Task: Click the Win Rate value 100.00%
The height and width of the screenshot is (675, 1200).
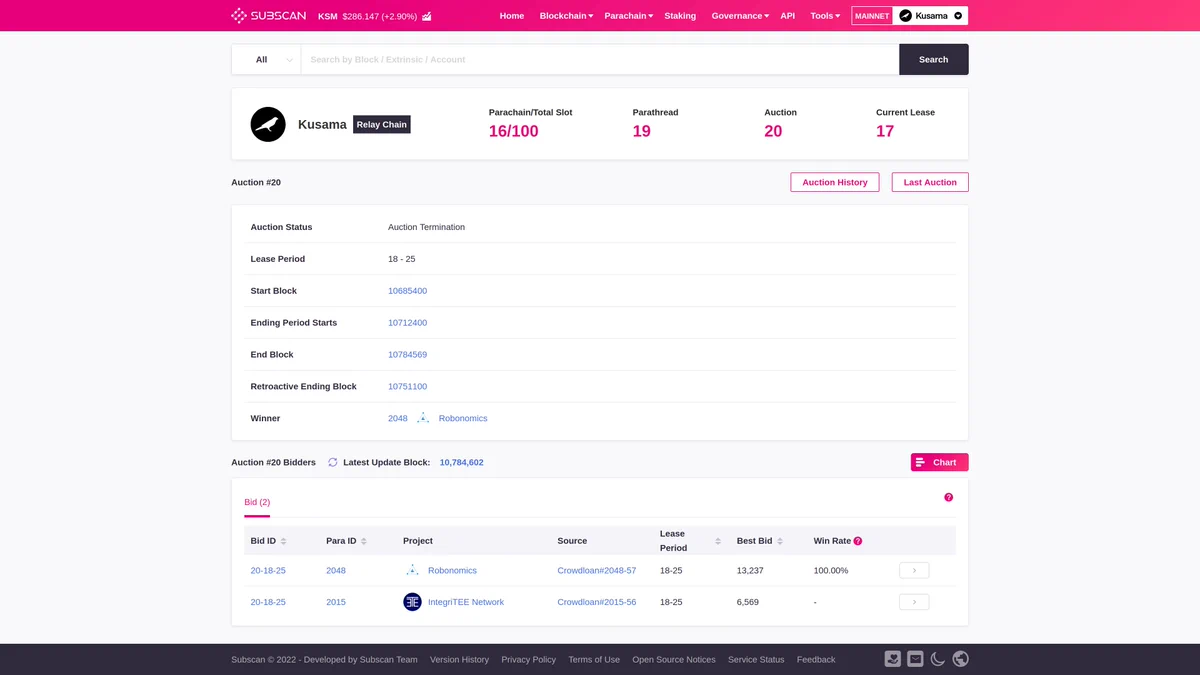Action: pyautogui.click(x=831, y=570)
